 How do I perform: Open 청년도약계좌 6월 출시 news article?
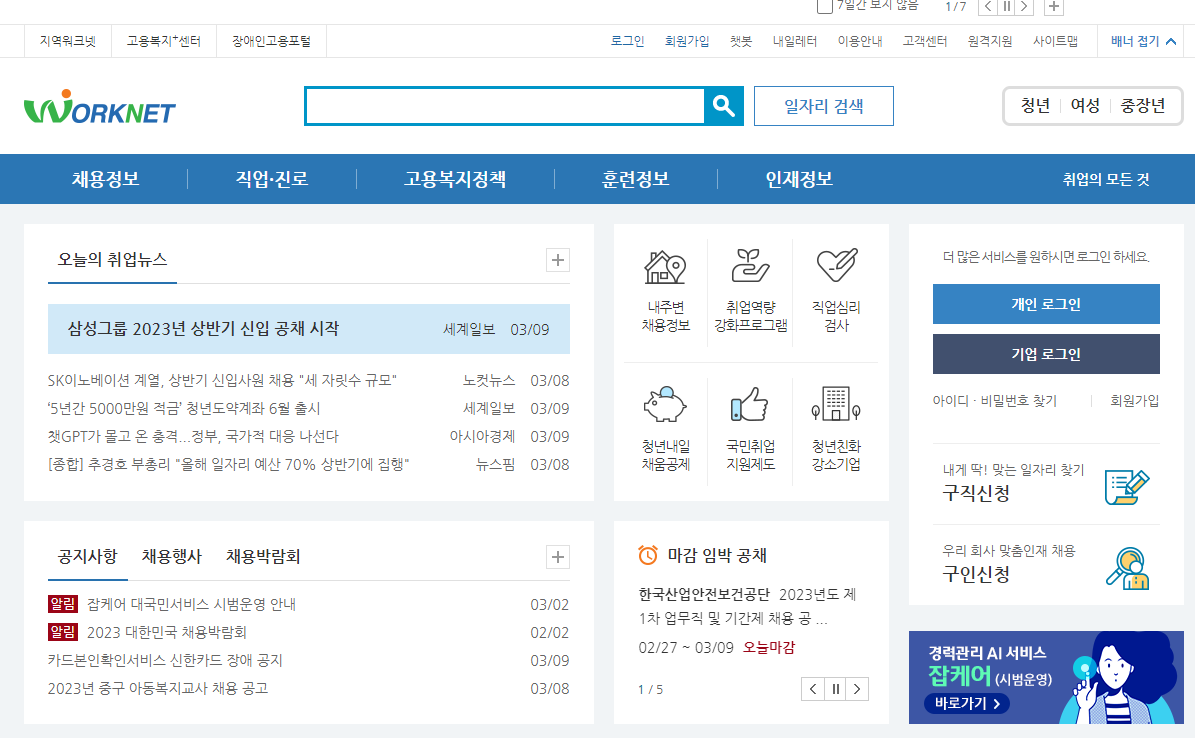point(184,409)
